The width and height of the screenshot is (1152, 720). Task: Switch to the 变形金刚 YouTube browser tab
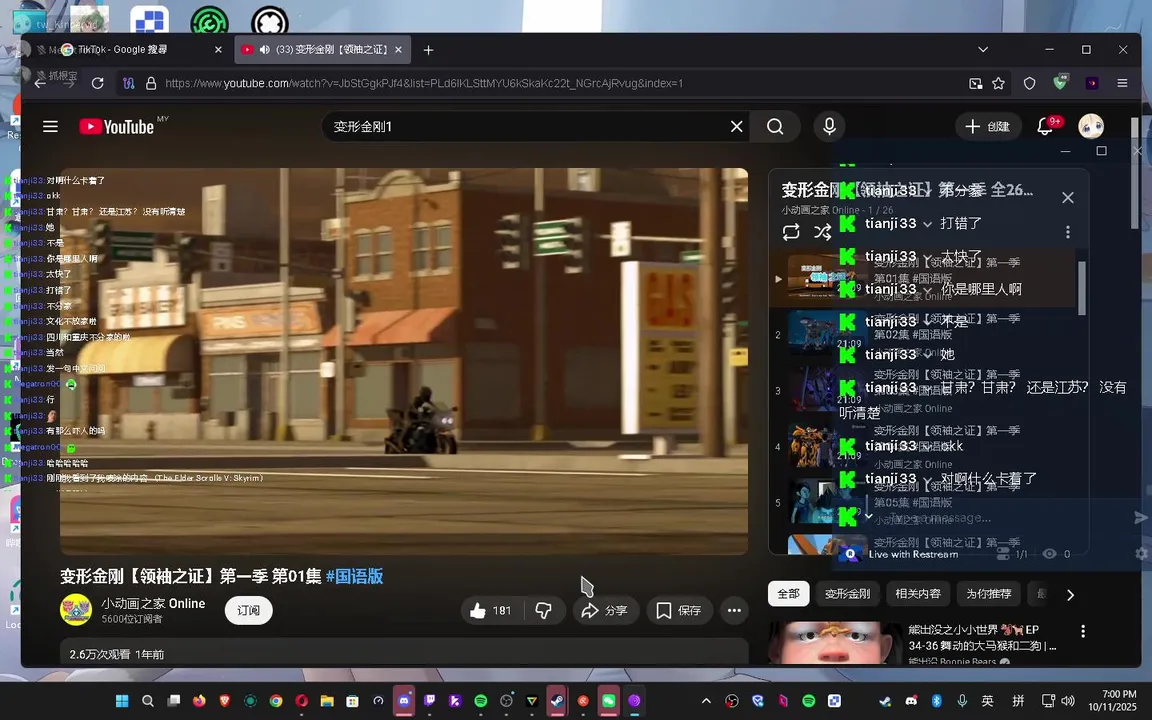coord(322,50)
